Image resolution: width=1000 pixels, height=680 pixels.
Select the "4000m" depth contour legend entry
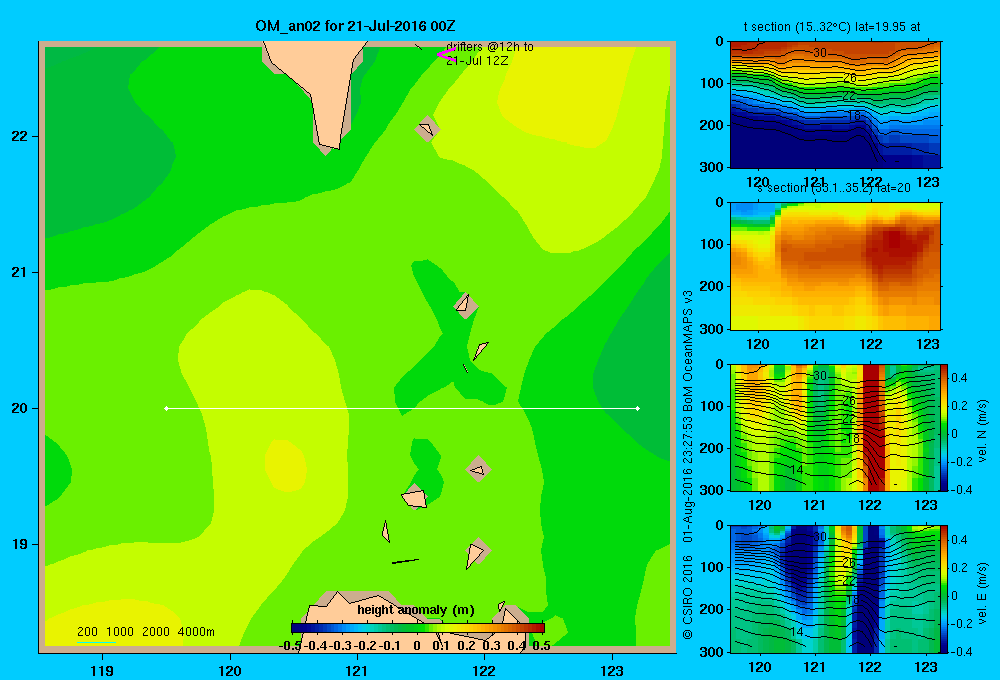tap(196, 632)
